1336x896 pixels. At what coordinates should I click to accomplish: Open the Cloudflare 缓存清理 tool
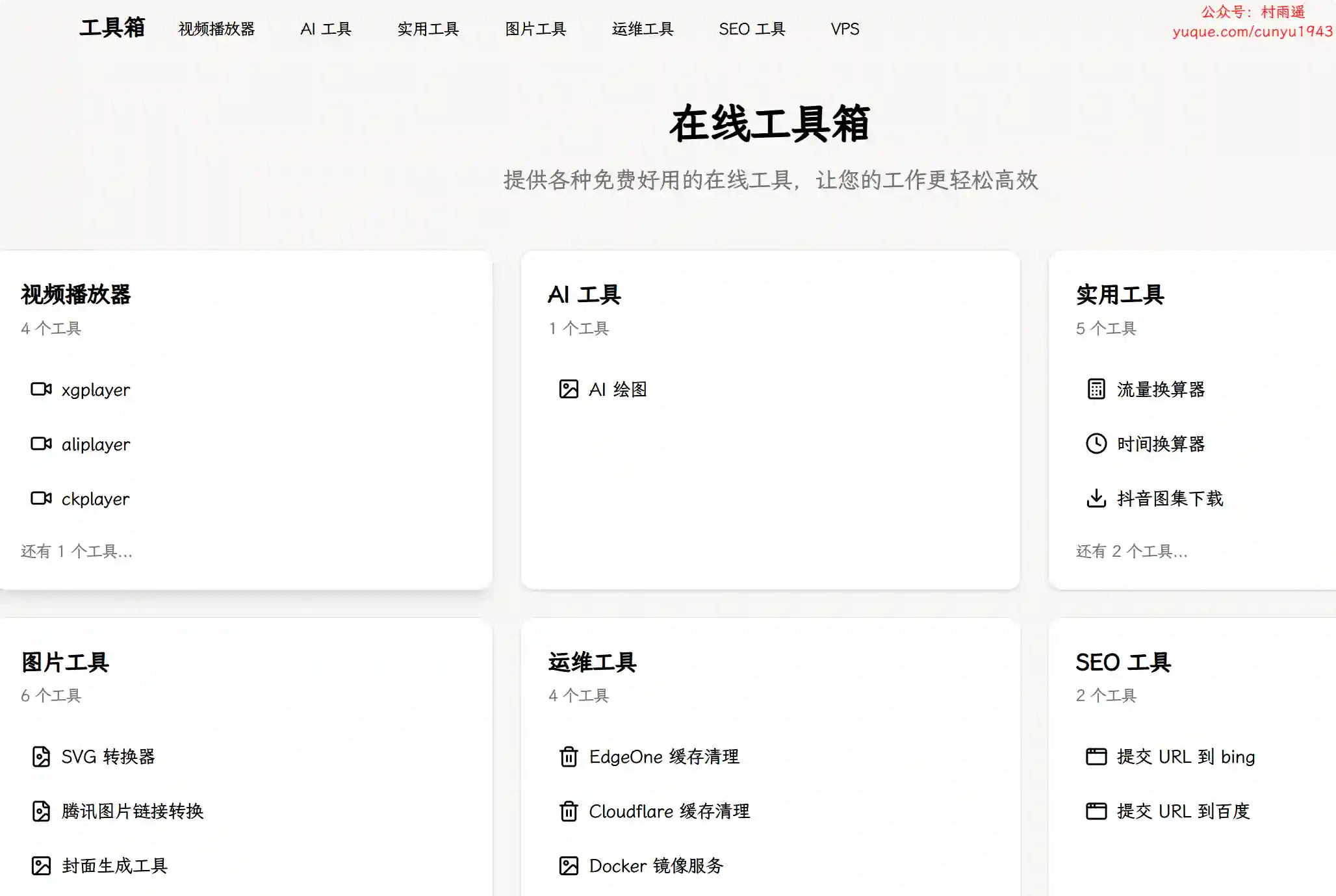click(x=669, y=811)
